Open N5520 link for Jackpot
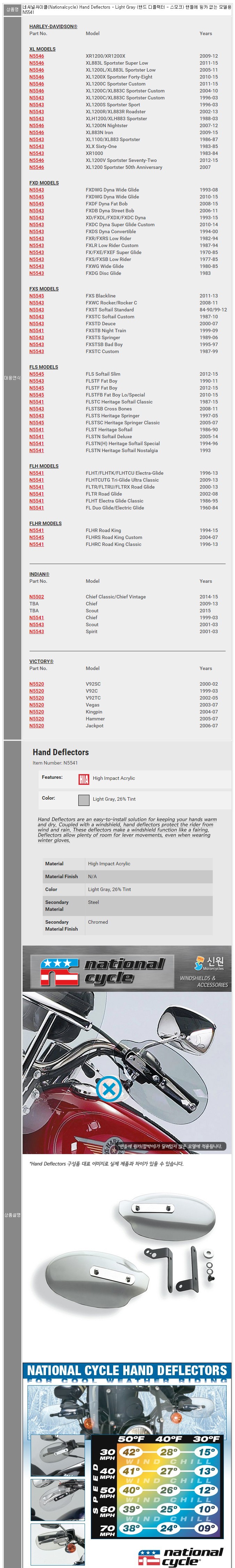 37,726
